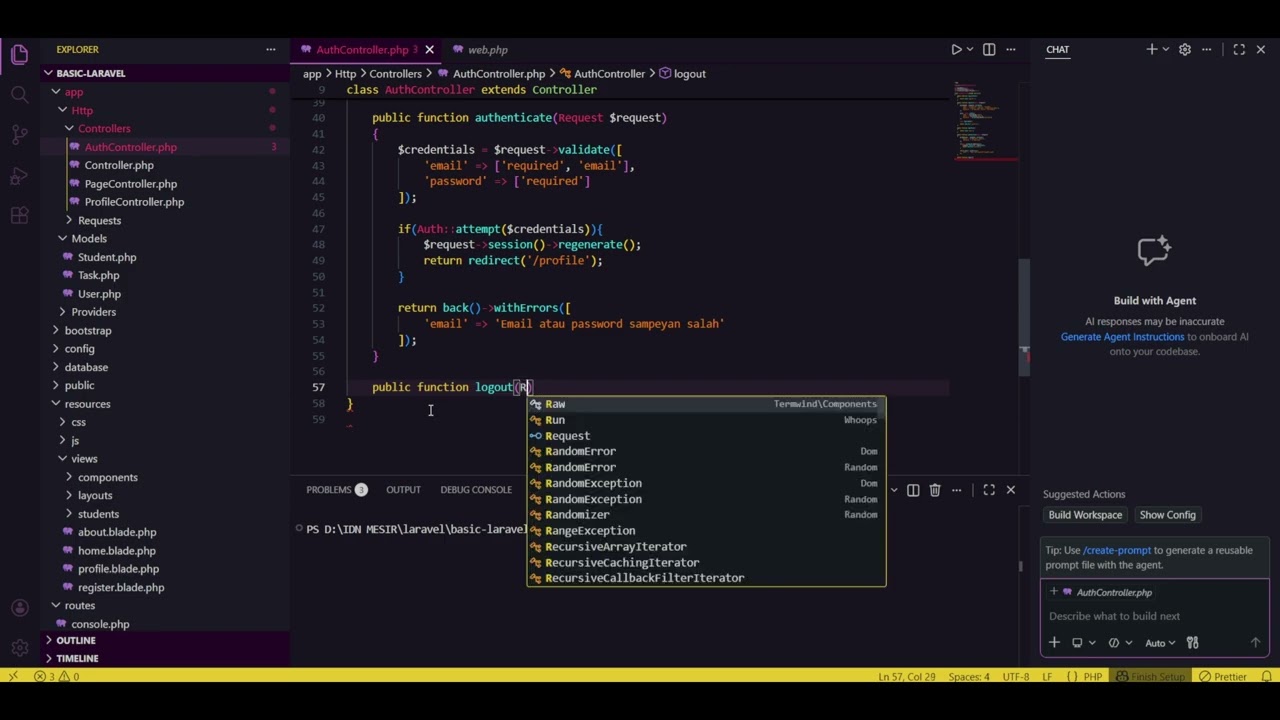Image resolution: width=1280 pixels, height=720 pixels.
Task: Click the Build Workspace button
Action: pos(1085,515)
